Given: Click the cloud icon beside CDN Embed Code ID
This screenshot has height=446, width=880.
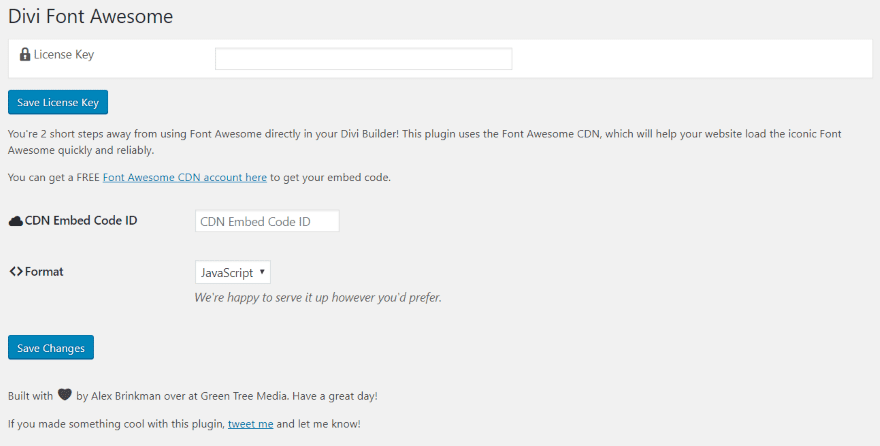Looking at the screenshot, I should [x=16, y=220].
